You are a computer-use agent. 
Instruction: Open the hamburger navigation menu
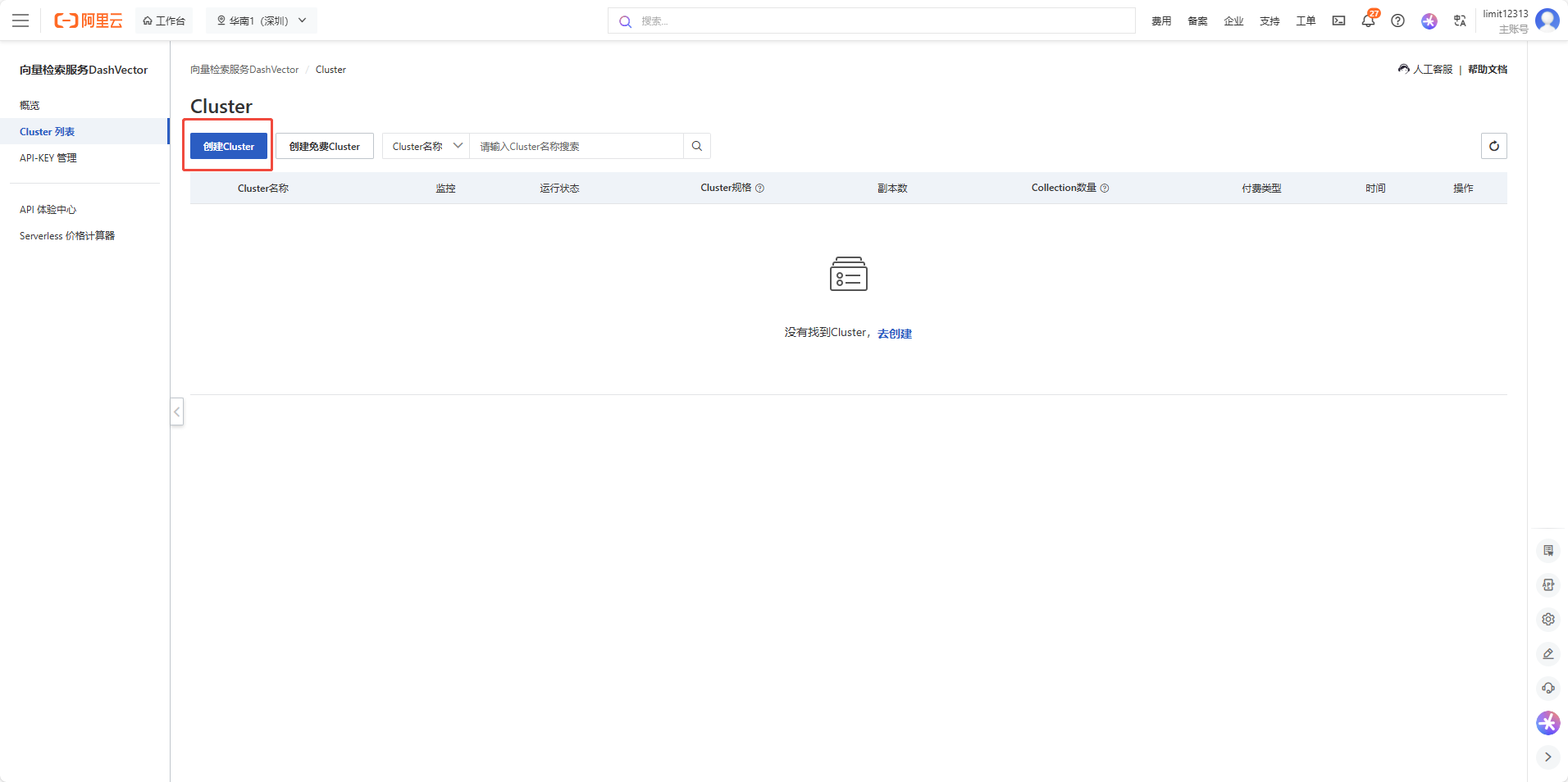pyautogui.click(x=21, y=20)
